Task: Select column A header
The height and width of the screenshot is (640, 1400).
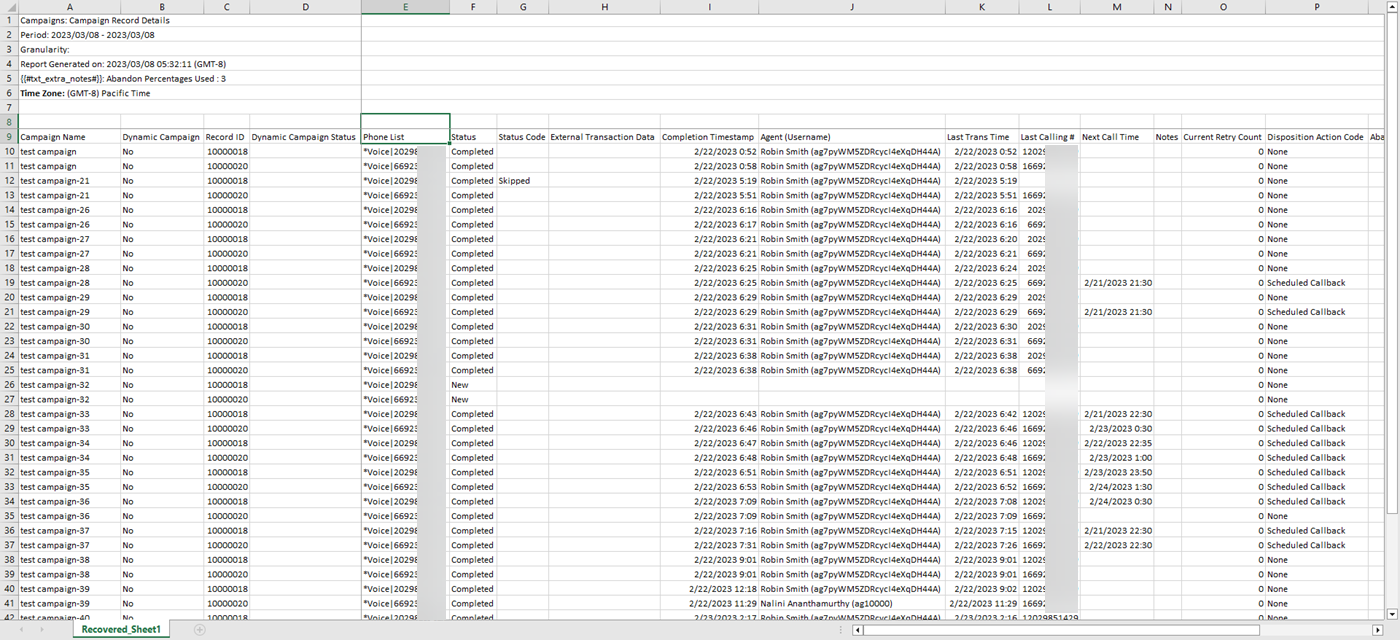Action: tap(69, 6)
